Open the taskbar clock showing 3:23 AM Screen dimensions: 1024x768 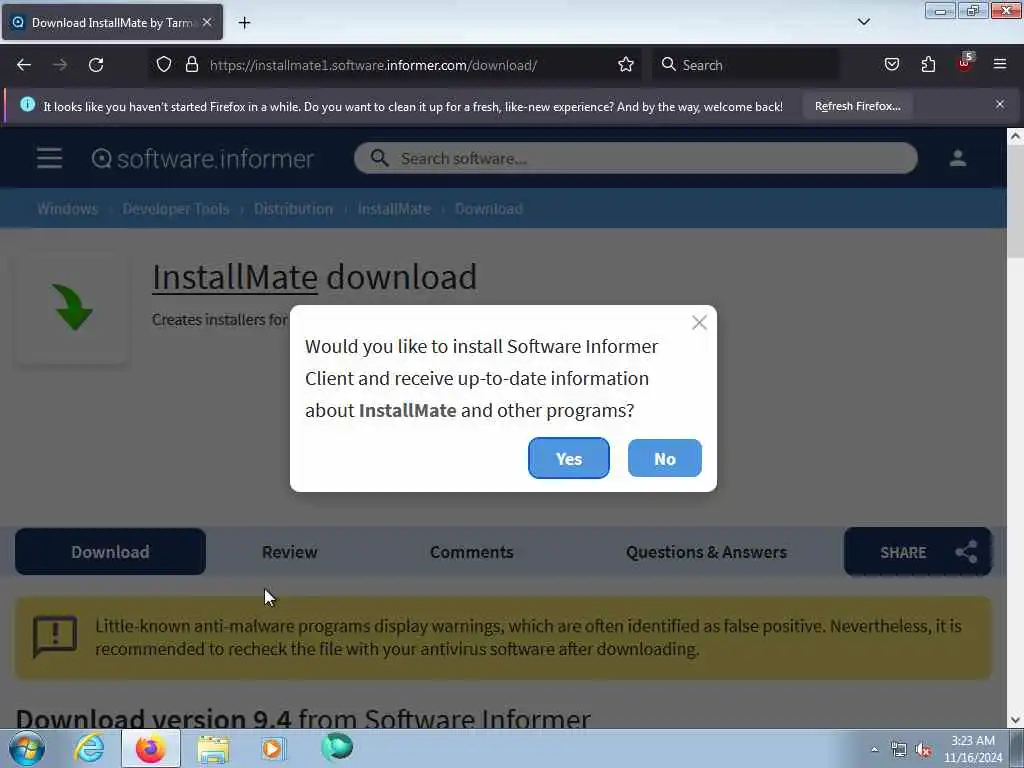(972, 749)
